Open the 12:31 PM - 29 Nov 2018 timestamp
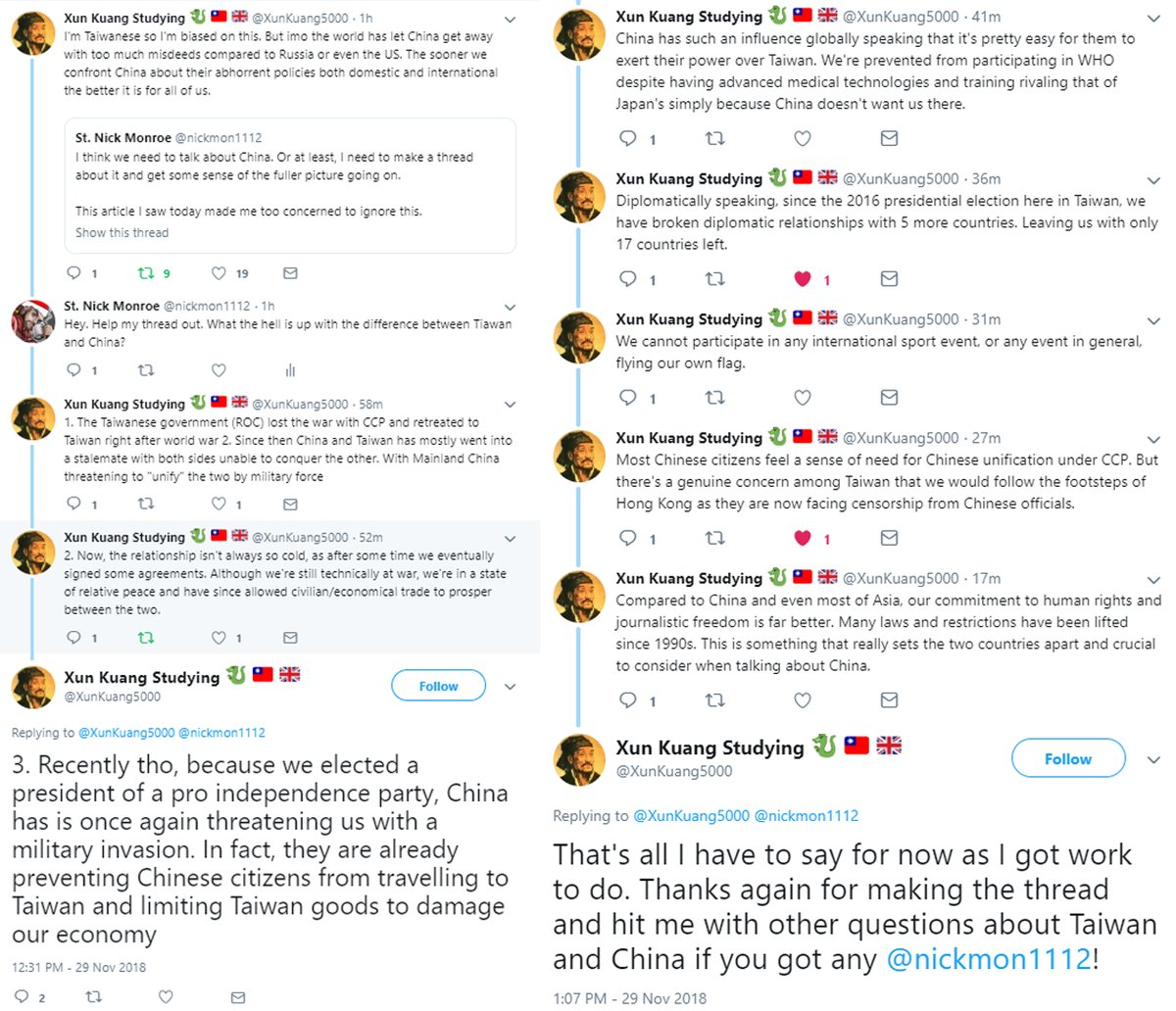 pos(79,967)
